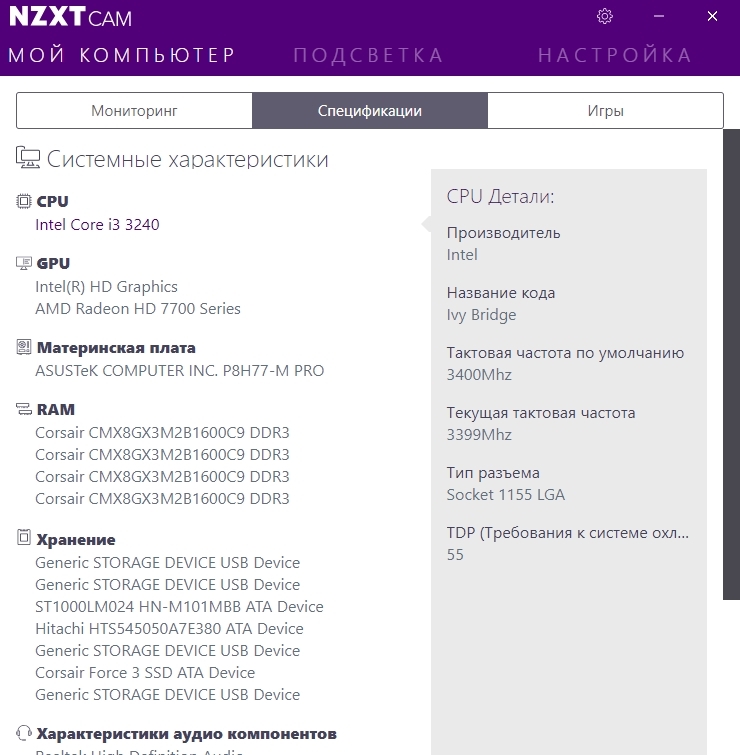Open the МОЙ КОМПЬЮТЕР section
This screenshot has width=740, height=755.
121,55
